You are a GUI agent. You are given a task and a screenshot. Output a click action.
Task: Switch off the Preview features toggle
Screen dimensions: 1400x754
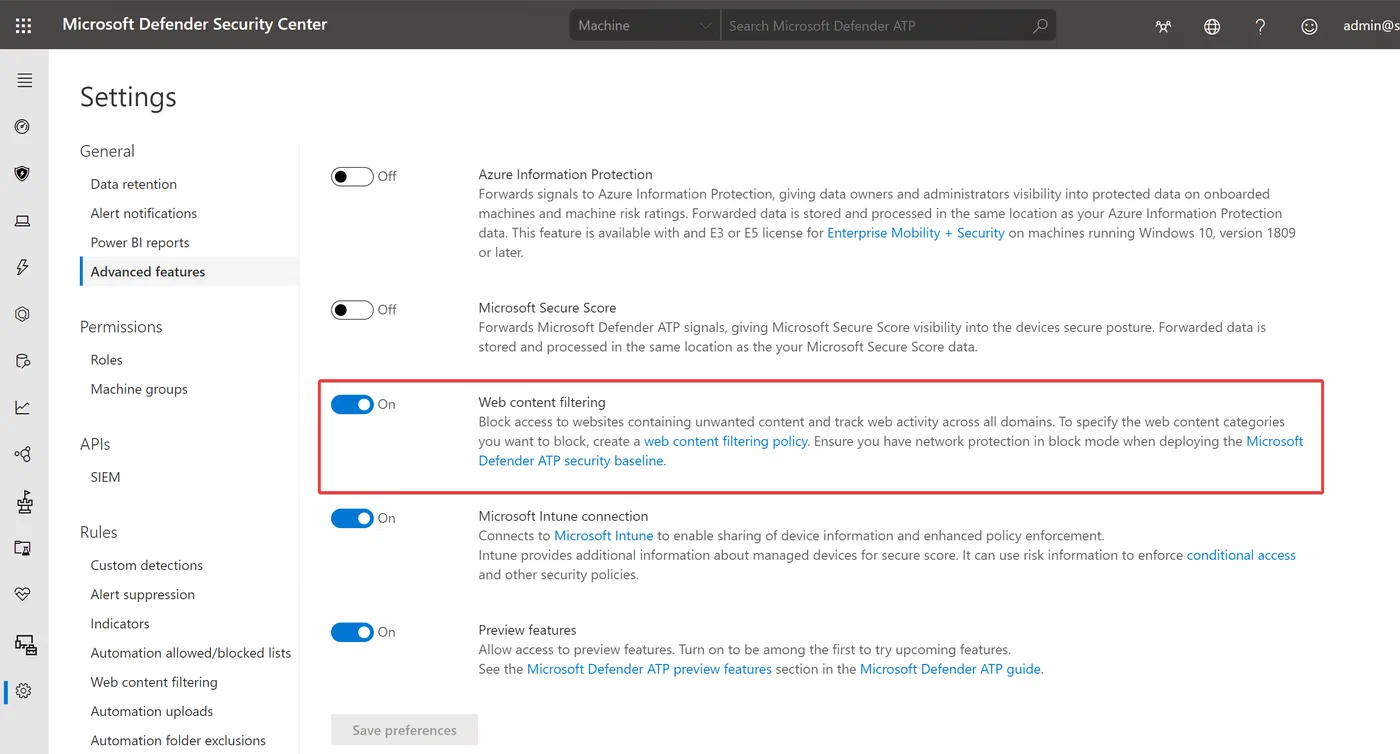click(352, 632)
